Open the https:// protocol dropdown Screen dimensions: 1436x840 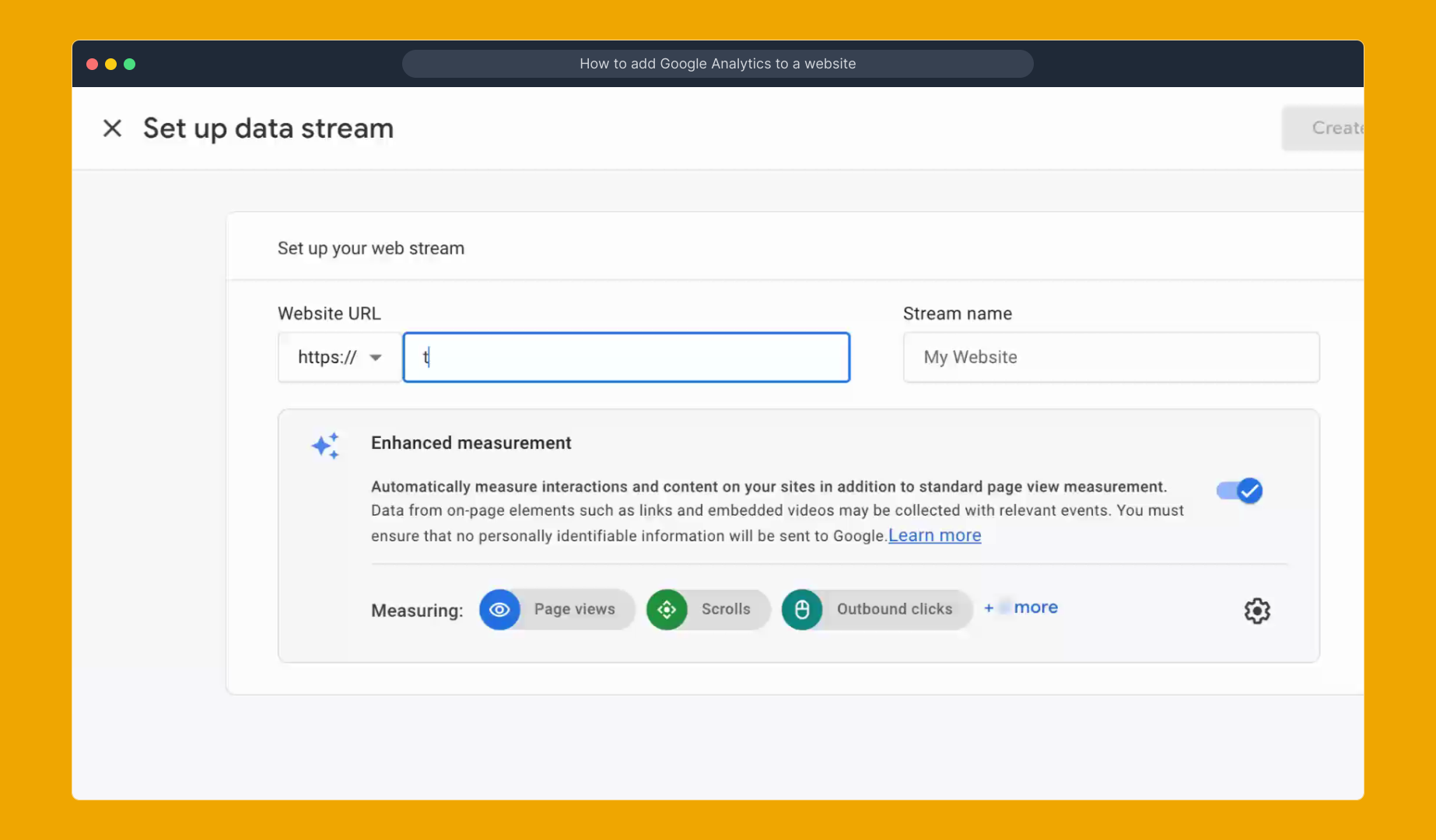[x=338, y=357]
